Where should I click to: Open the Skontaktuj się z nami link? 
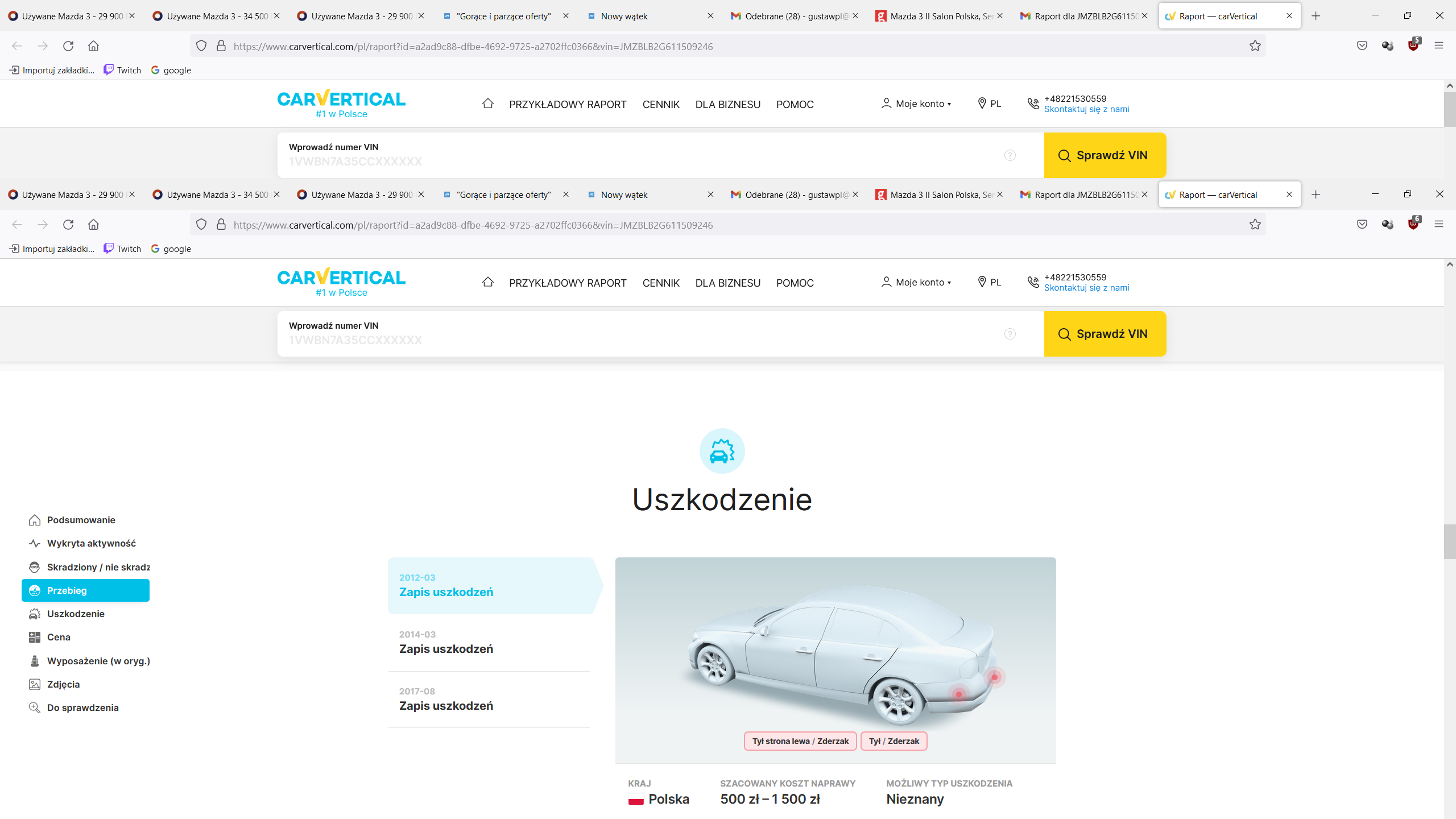1086,288
